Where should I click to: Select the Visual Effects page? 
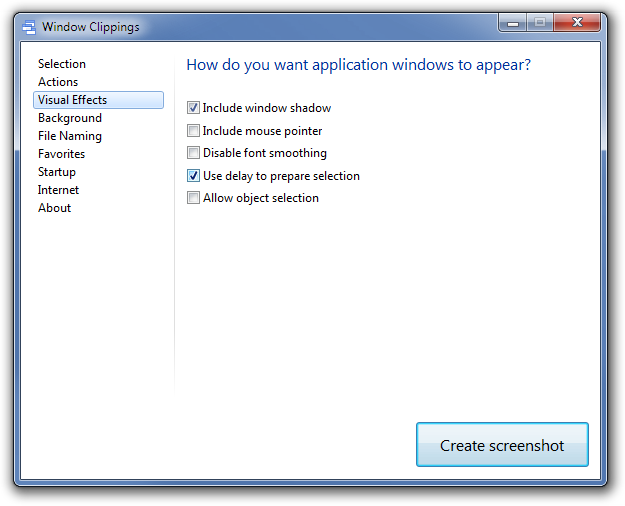pos(98,100)
